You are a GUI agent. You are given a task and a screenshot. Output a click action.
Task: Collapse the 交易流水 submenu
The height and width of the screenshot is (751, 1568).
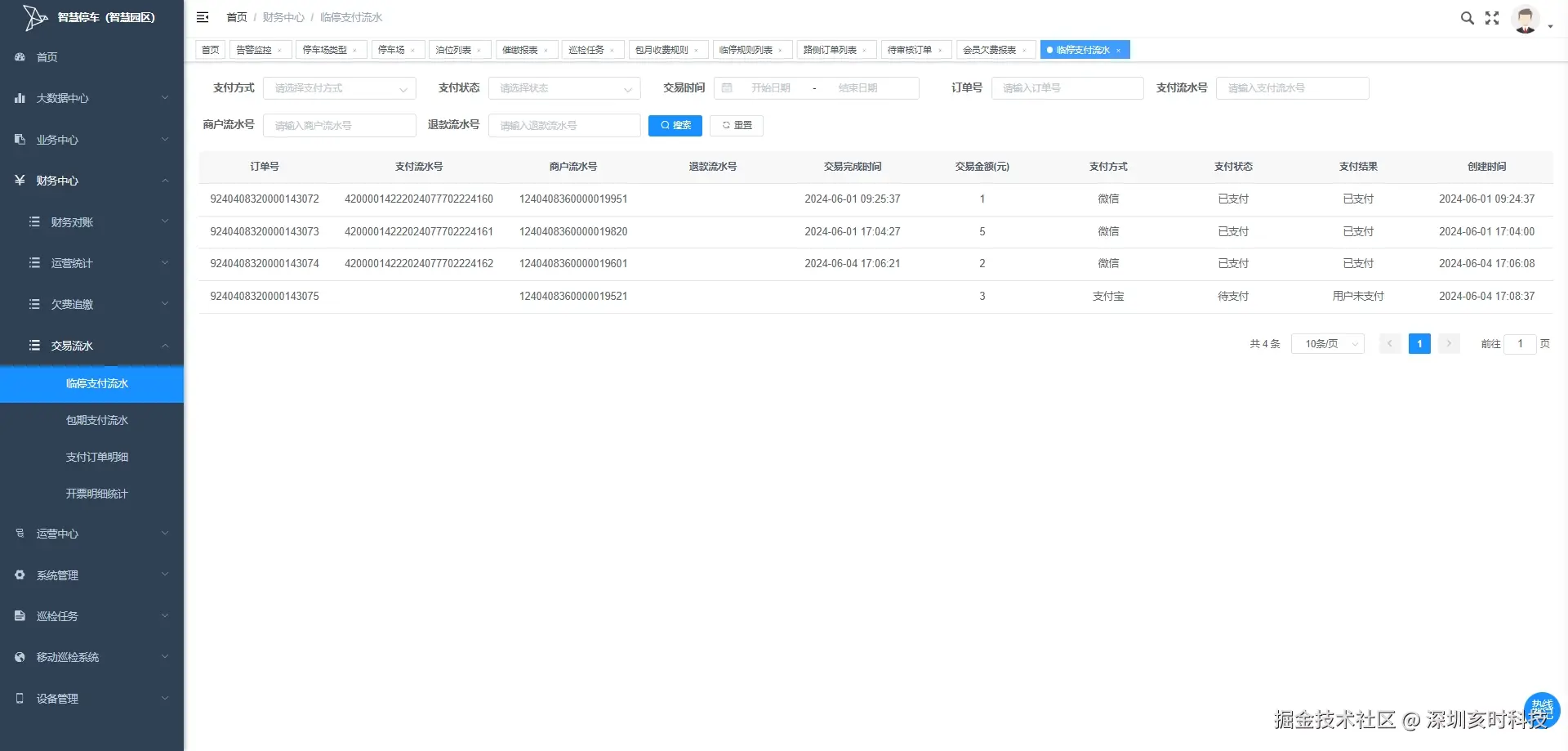(x=91, y=346)
